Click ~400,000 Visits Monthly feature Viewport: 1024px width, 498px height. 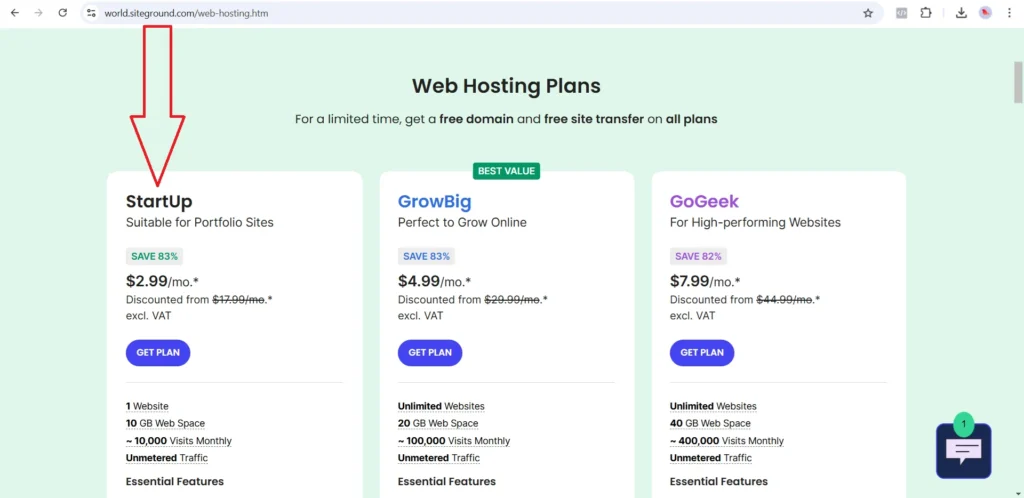pos(727,441)
